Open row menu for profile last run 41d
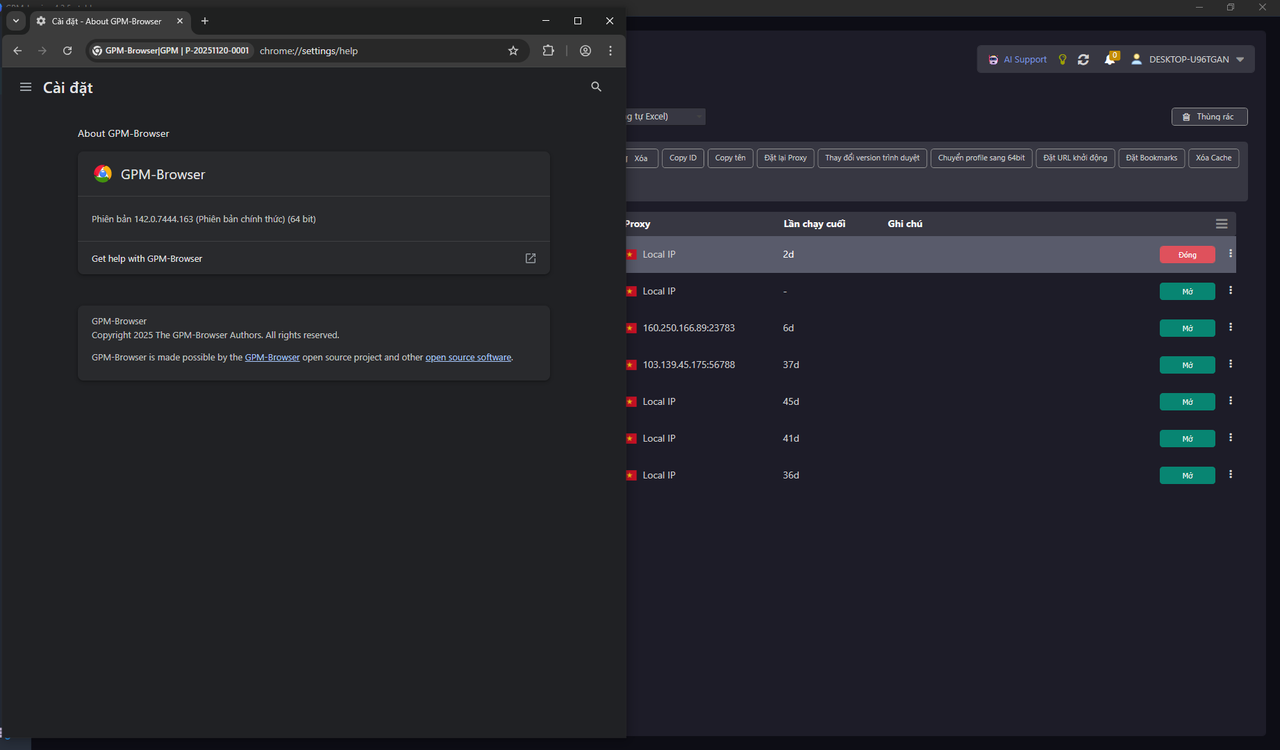 pos(1230,438)
